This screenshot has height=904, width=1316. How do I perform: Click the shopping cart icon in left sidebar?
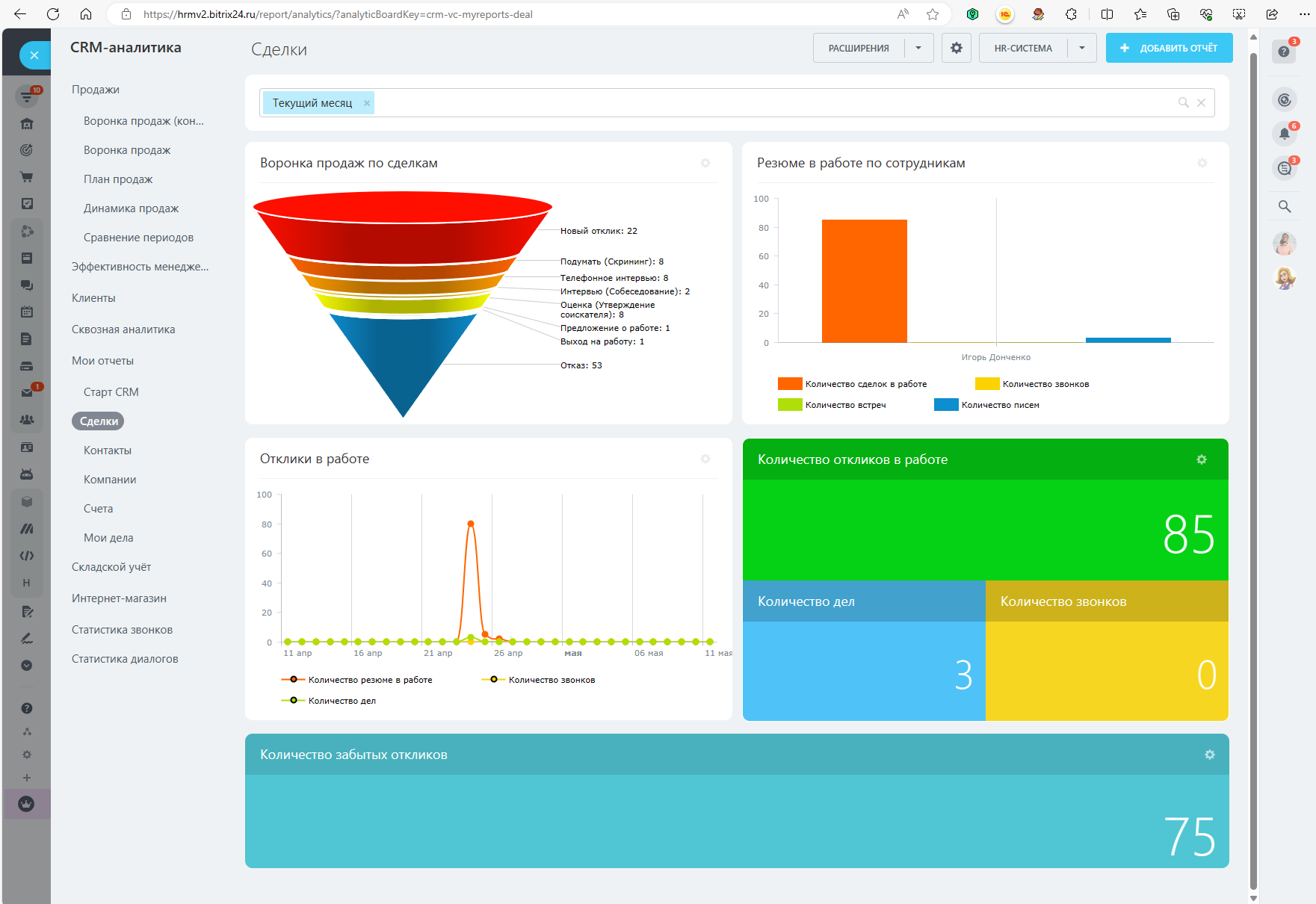tap(26, 177)
